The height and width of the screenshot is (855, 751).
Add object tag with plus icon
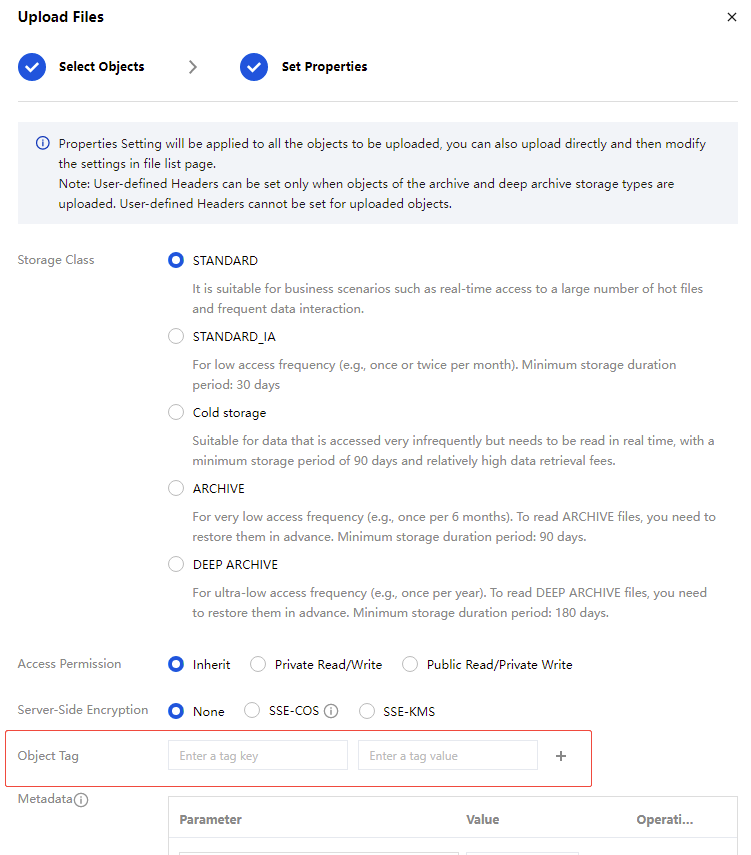coord(561,756)
